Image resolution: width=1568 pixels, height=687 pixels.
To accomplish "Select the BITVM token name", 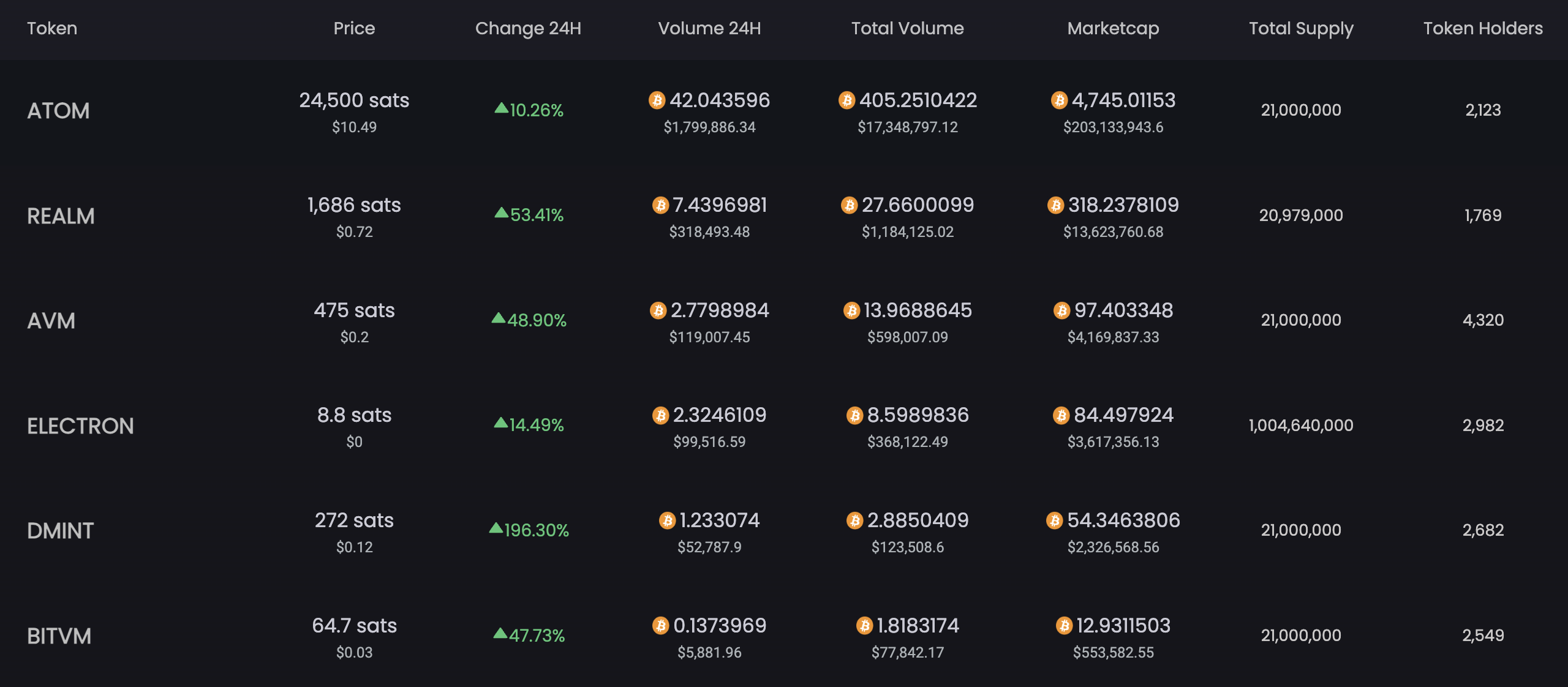I will [59, 636].
